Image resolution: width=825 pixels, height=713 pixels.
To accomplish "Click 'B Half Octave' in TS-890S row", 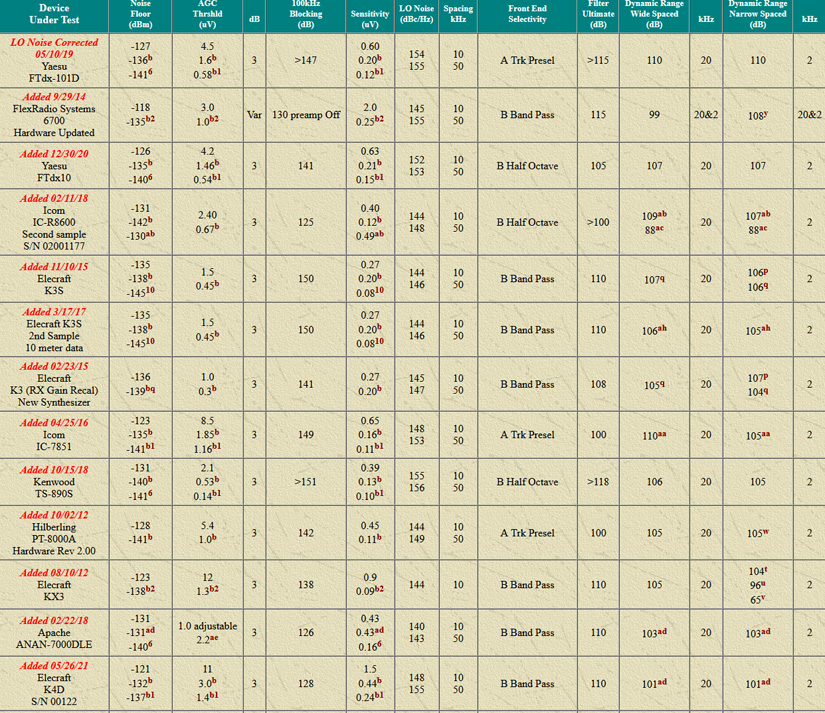I will 527,482.
